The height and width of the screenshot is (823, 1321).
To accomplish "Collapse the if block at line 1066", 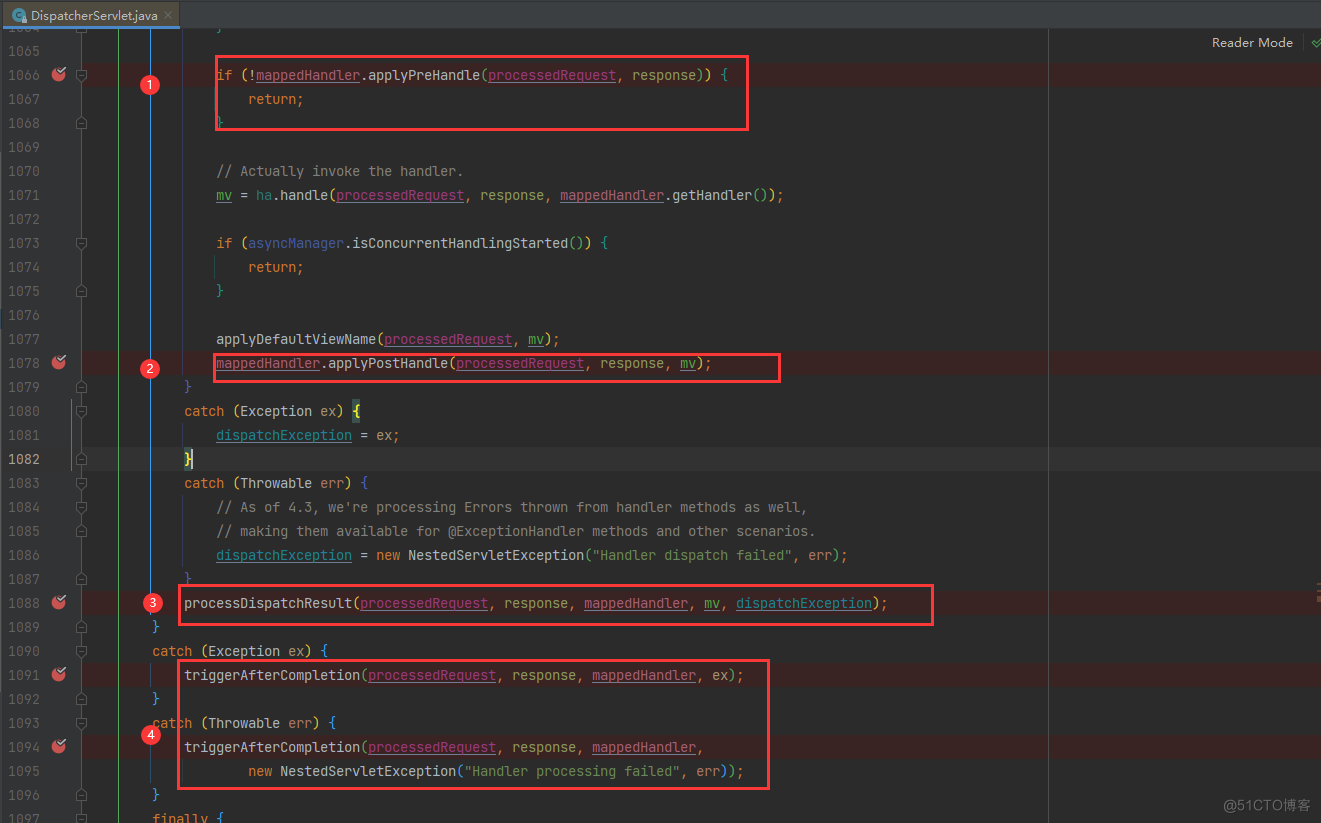I will 81,75.
